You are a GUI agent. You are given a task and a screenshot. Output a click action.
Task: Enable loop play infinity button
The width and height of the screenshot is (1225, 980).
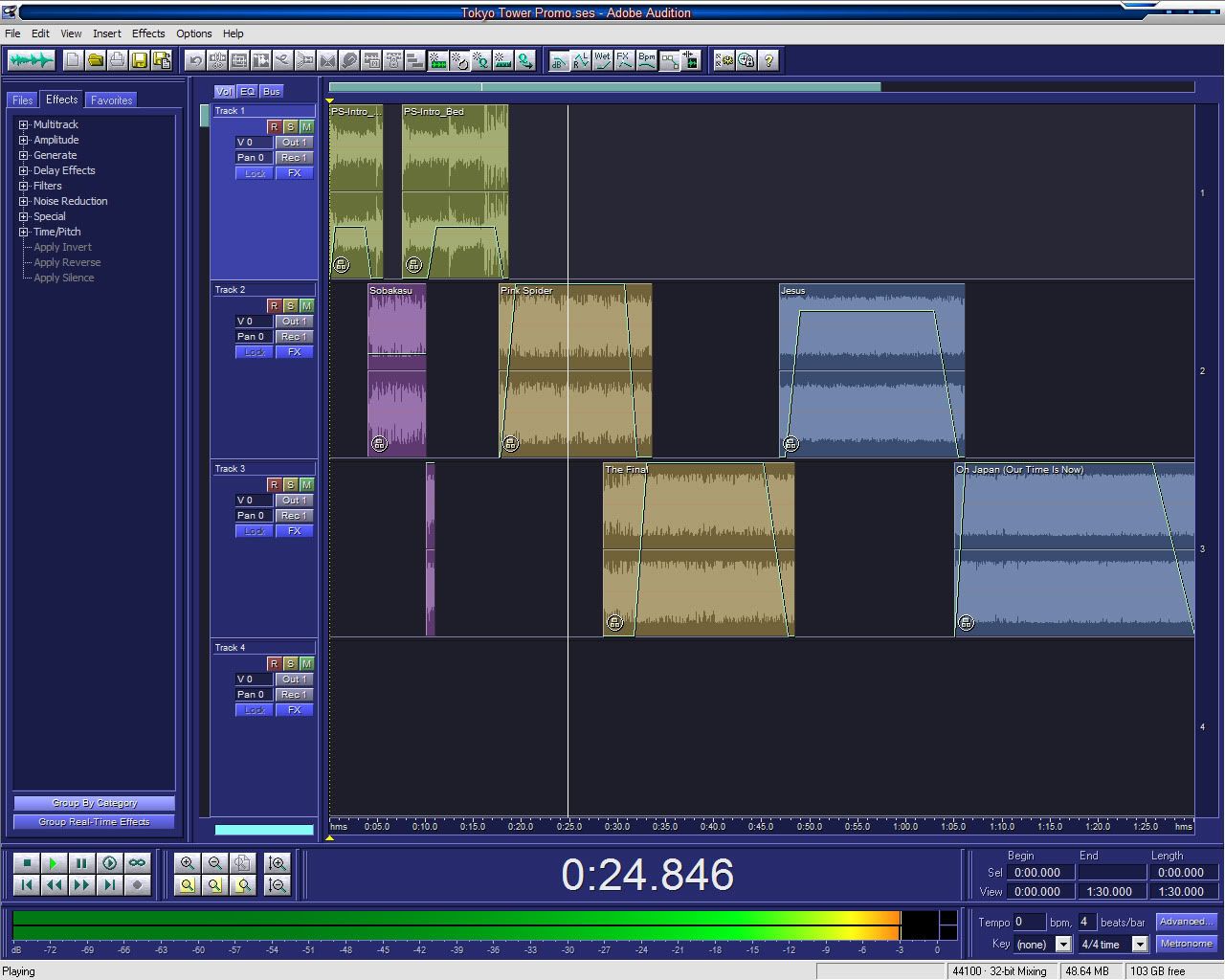[x=137, y=863]
